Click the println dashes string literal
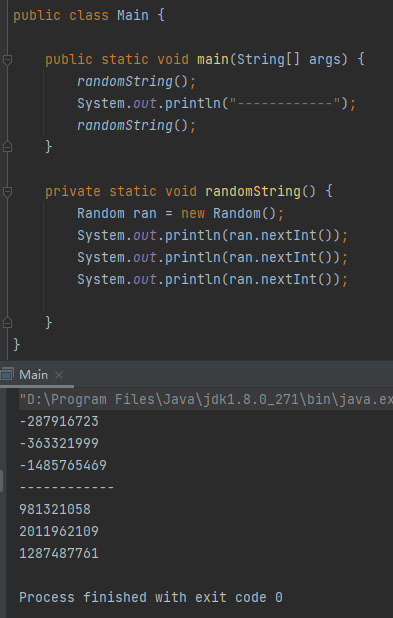The height and width of the screenshot is (618, 393). [x=285, y=104]
